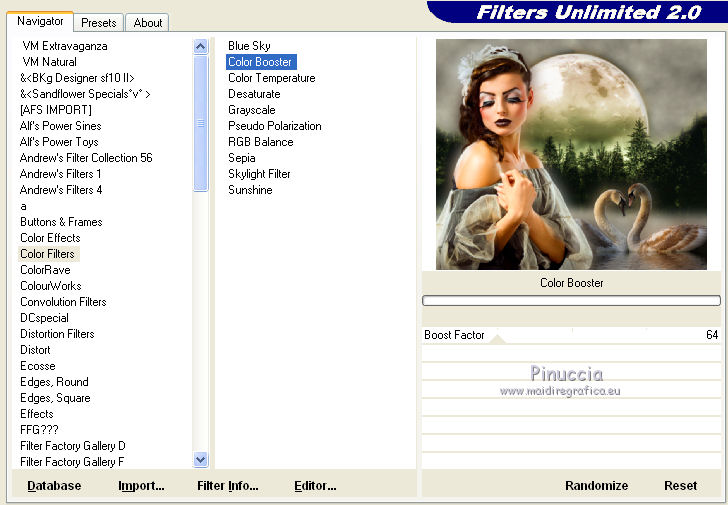The image size is (728, 505).
Task: Select Alf's Power Sines category
Action: point(60,126)
